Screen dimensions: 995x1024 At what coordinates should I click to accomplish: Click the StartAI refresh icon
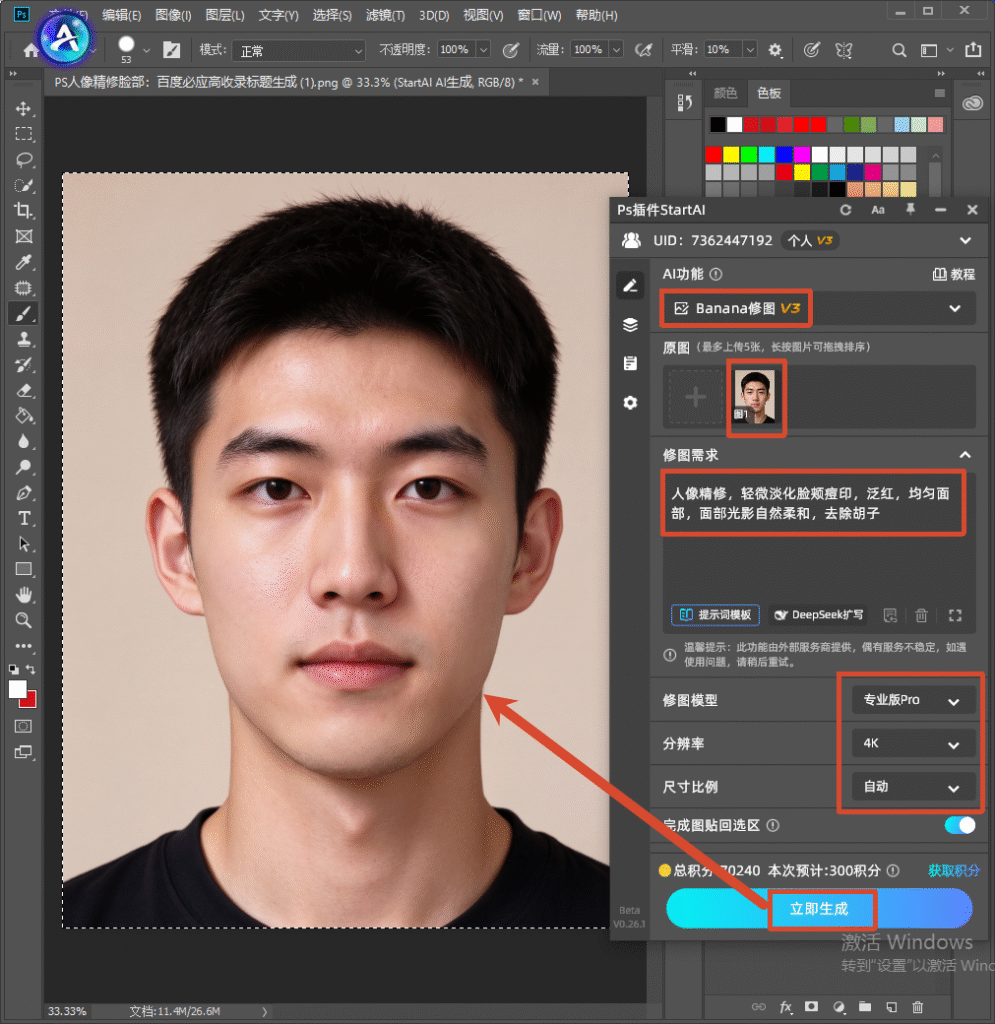coord(845,210)
